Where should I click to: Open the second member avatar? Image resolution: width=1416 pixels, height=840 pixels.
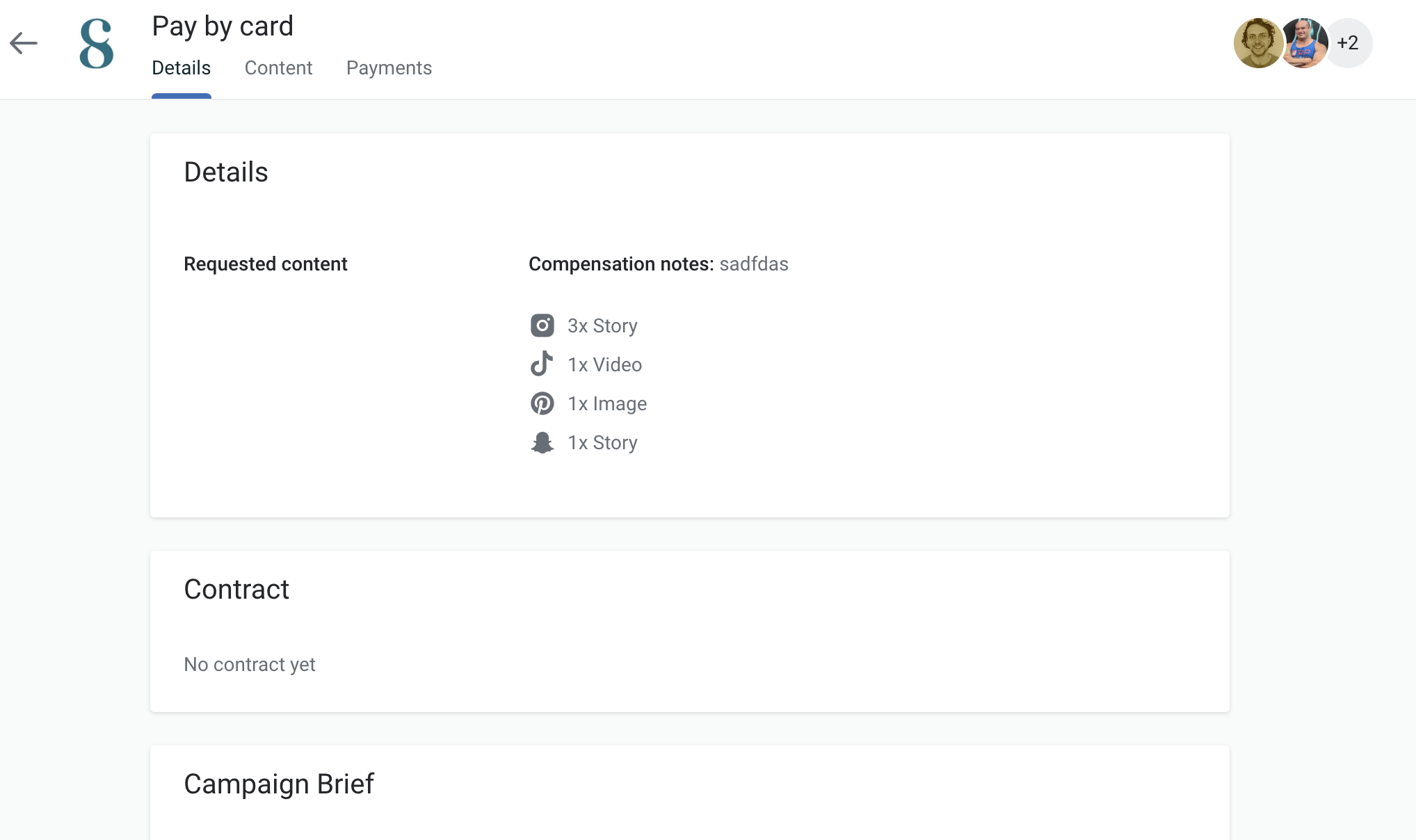click(1305, 43)
